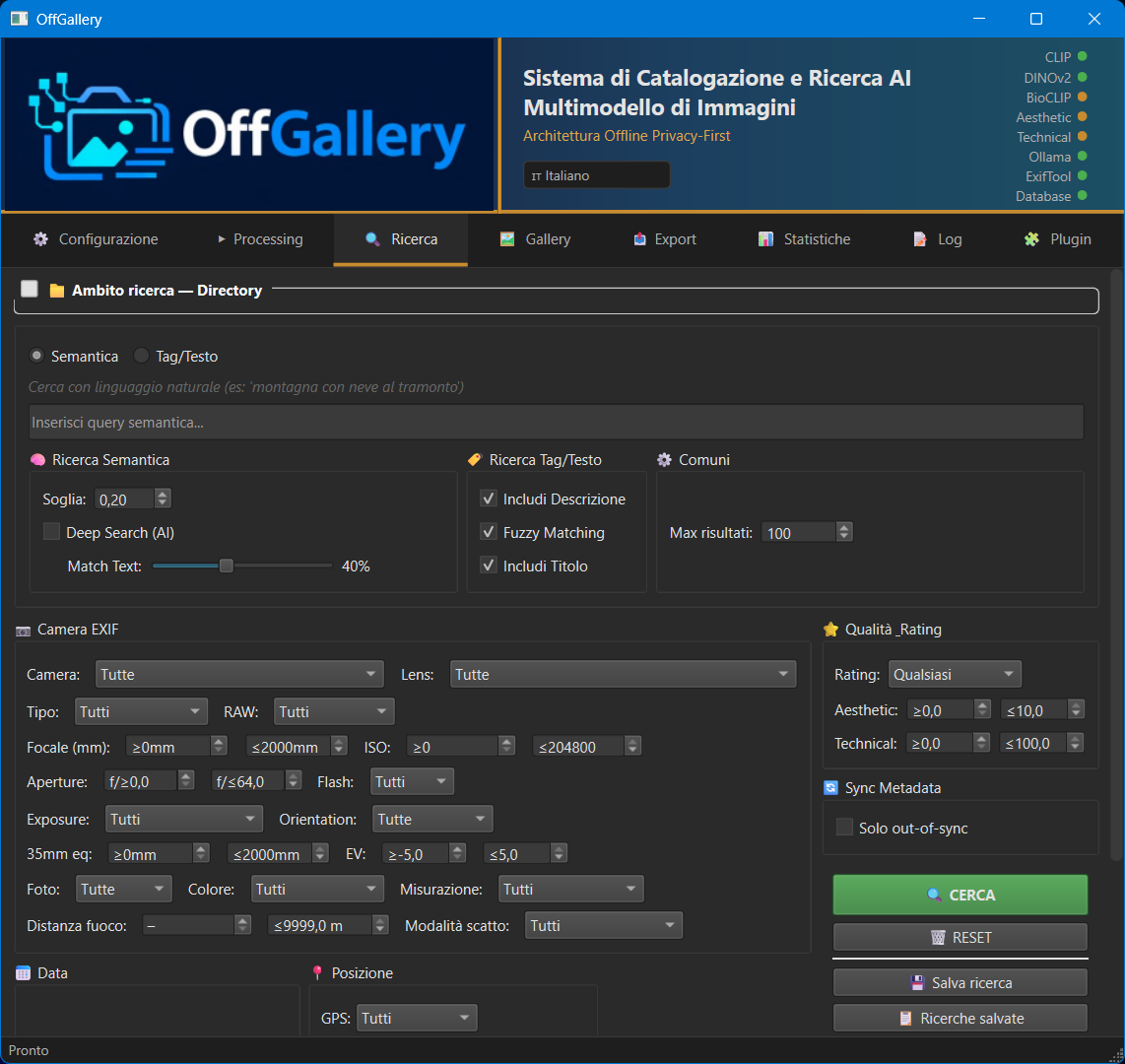The width and height of the screenshot is (1125, 1064).
Task: Open the Modalità scatto dropdown
Action: coord(604,925)
